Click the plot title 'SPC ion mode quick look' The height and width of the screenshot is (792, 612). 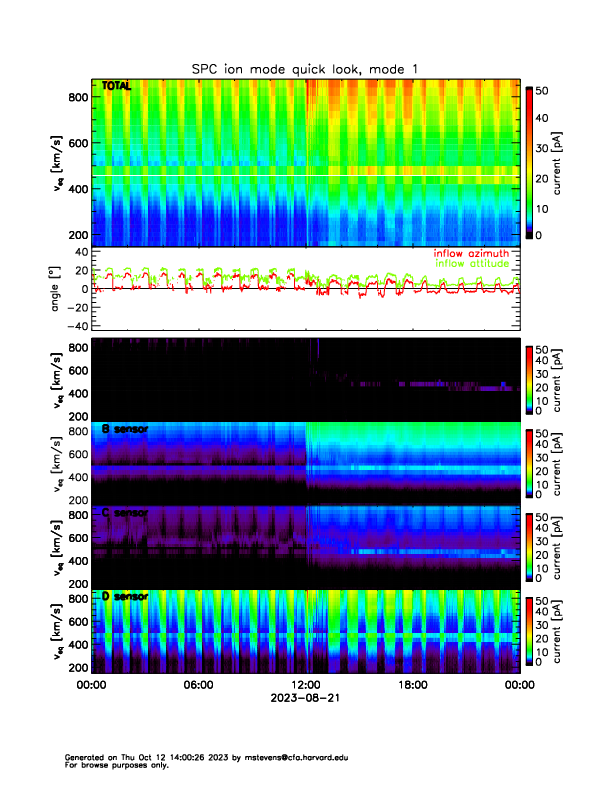pos(305,68)
